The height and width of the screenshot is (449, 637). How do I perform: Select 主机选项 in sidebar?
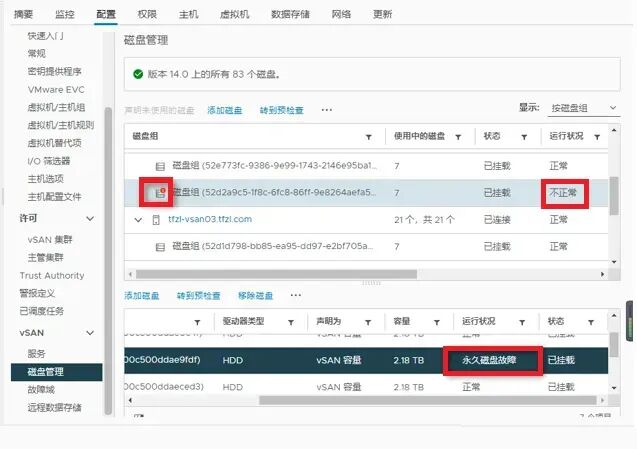(x=46, y=179)
